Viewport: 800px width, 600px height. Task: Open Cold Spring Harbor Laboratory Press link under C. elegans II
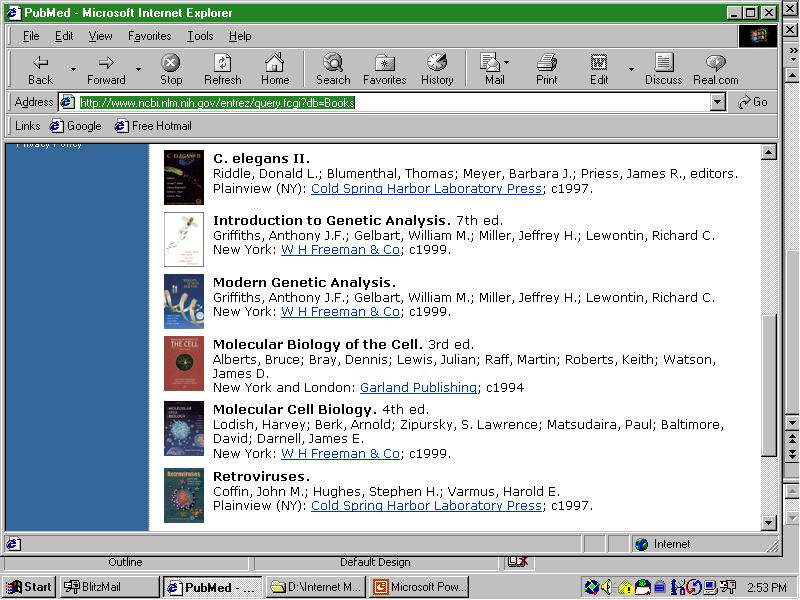426,189
